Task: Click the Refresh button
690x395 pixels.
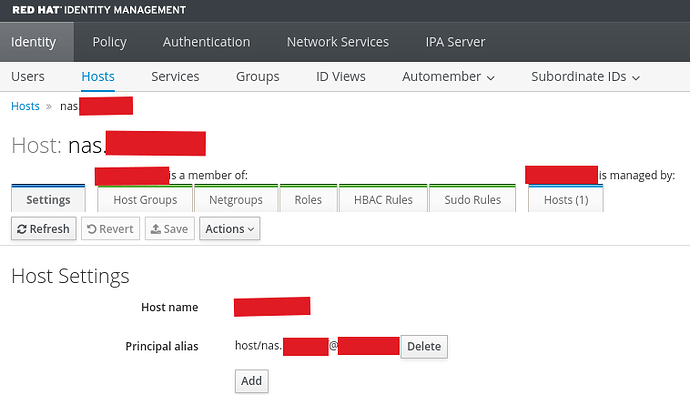Action: 44,229
